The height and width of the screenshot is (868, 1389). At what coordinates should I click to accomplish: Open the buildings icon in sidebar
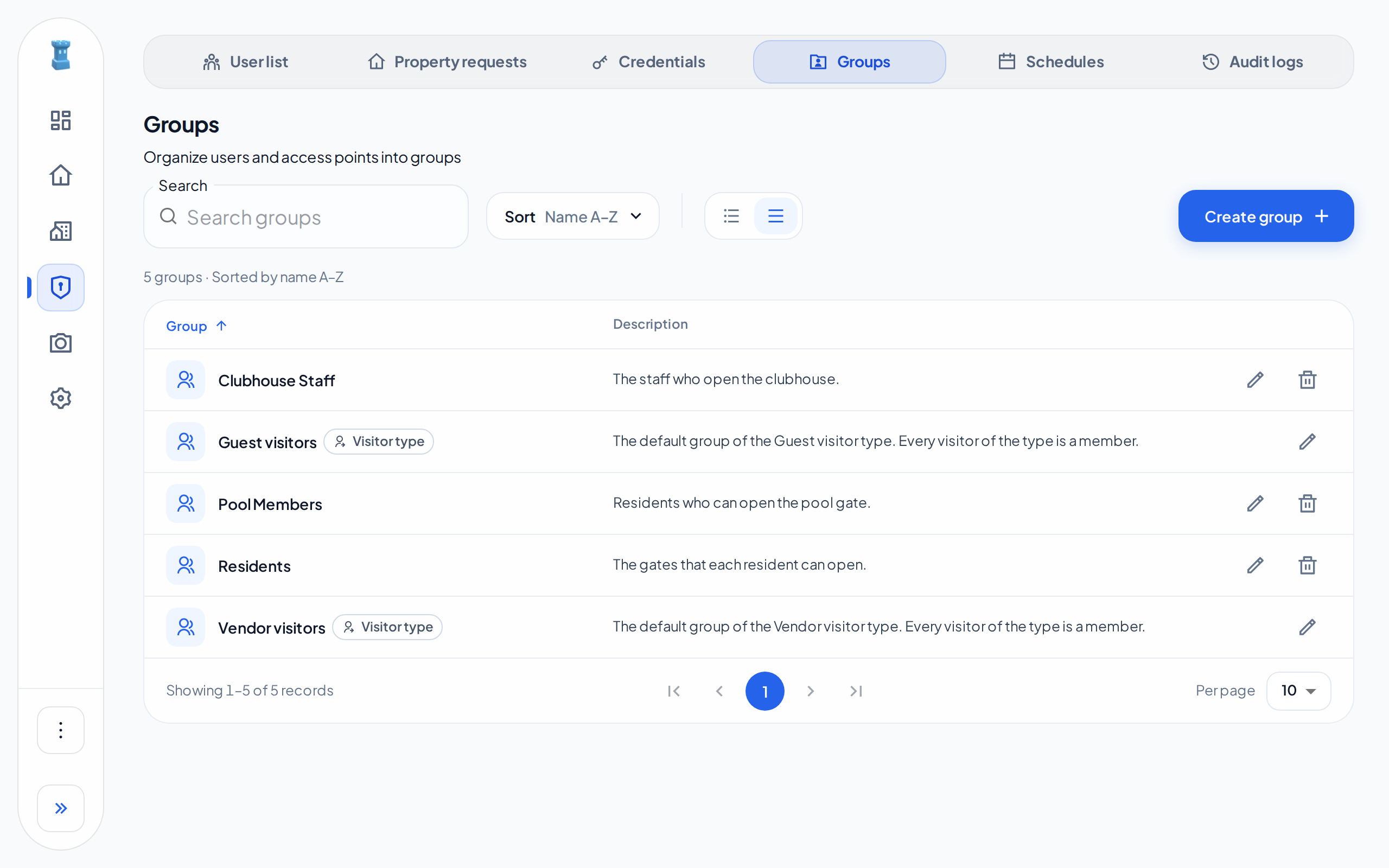click(x=60, y=231)
